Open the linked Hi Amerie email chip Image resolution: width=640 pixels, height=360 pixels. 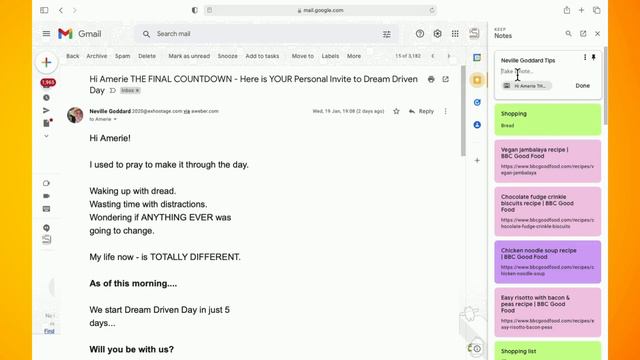coord(527,86)
